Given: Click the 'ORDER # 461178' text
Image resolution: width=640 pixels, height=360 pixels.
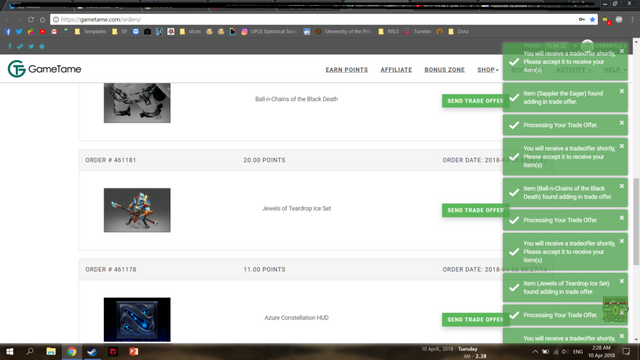Looking at the screenshot, I should click(111, 269).
